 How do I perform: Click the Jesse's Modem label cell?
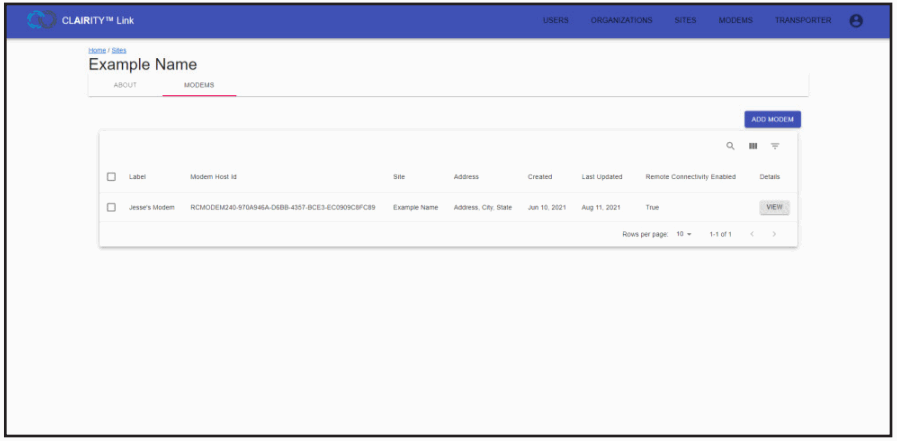152,207
